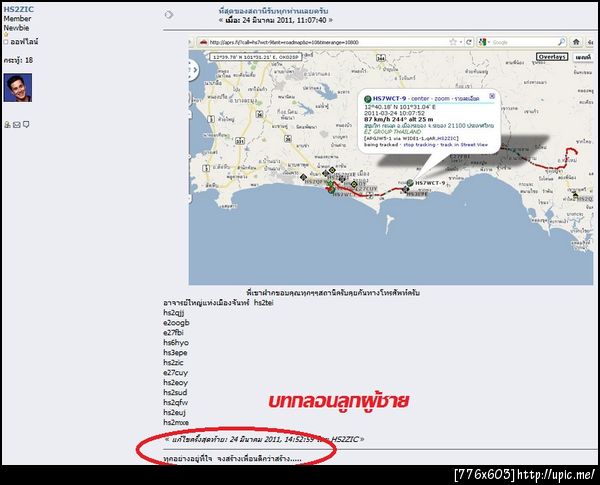Bookmark the page with the star icon
This screenshot has width=600, height=485.
pos(453,42)
